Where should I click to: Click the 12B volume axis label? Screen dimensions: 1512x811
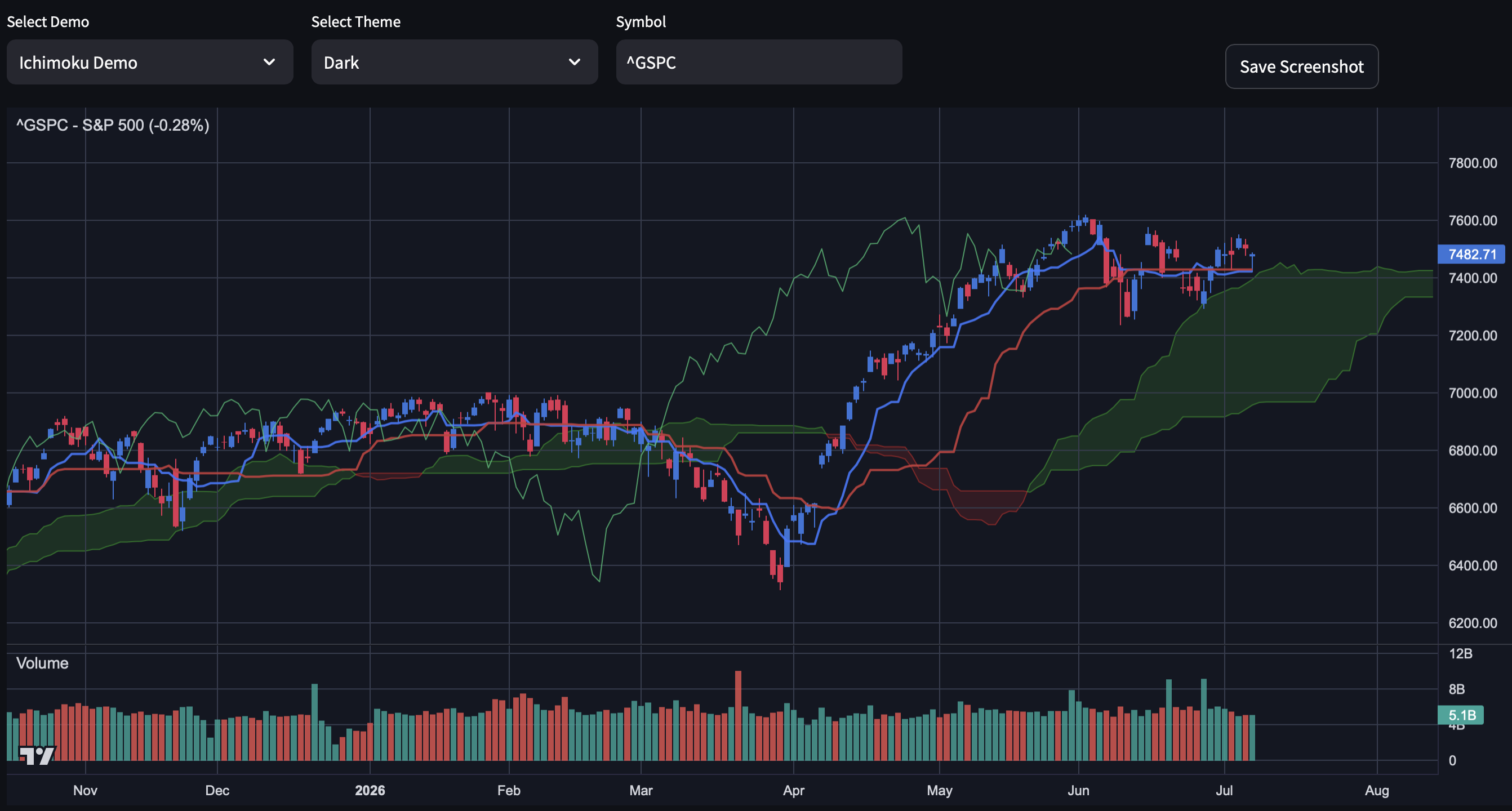pos(1460,653)
